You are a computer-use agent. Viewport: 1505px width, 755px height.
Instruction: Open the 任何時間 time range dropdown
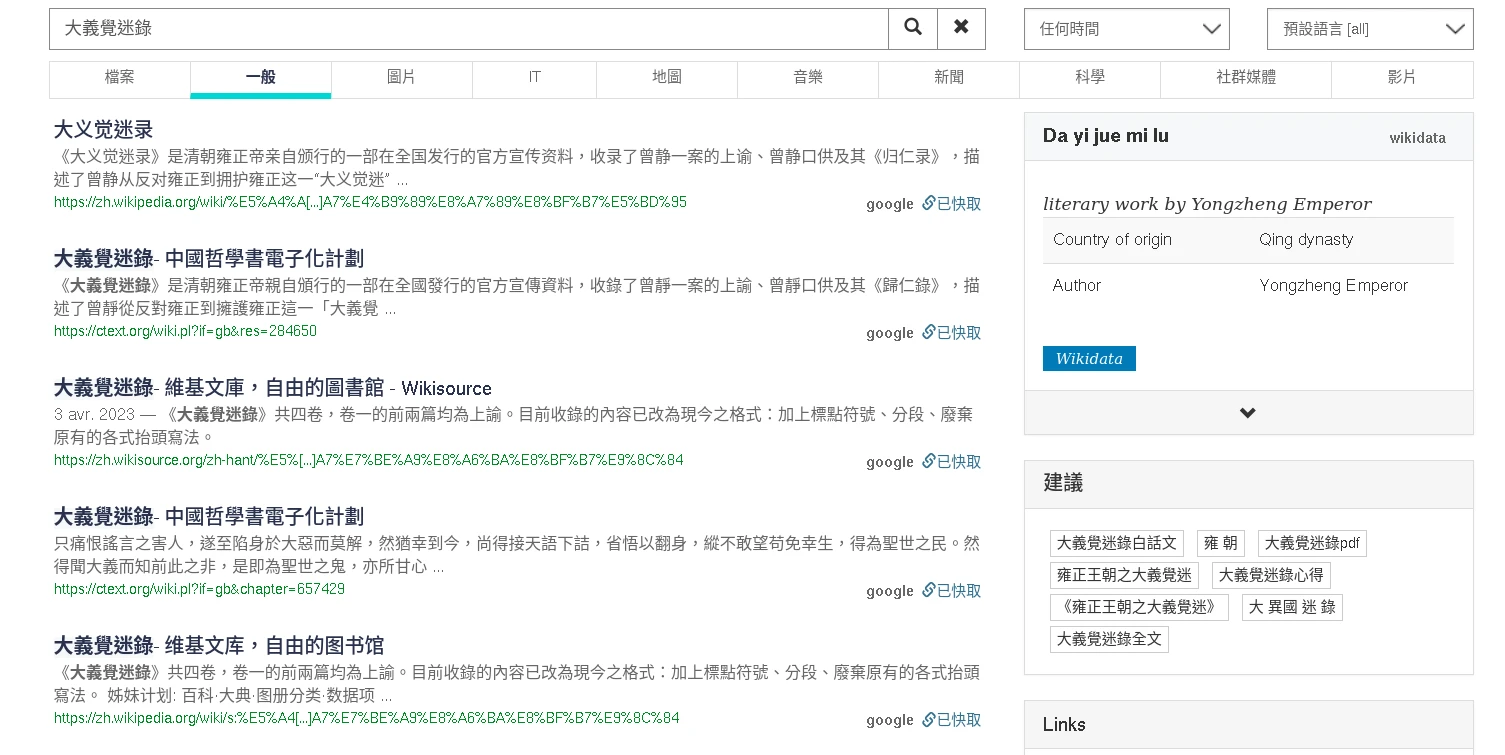(x=1126, y=29)
